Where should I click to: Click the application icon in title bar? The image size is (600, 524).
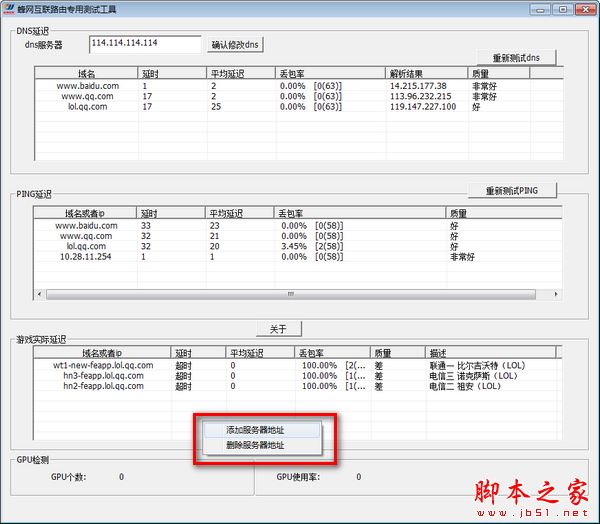click(x=8, y=8)
